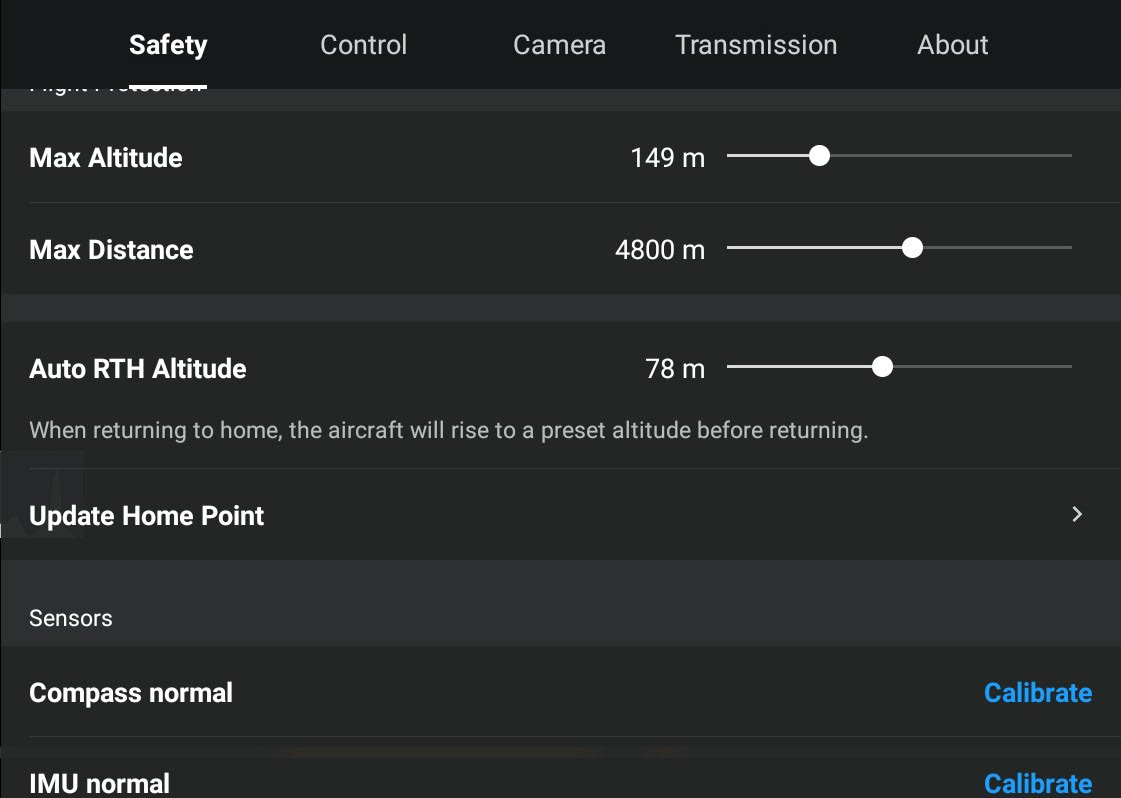1121x798 pixels.
Task: Click the Max Altitude slider handle
Action: click(x=819, y=156)
